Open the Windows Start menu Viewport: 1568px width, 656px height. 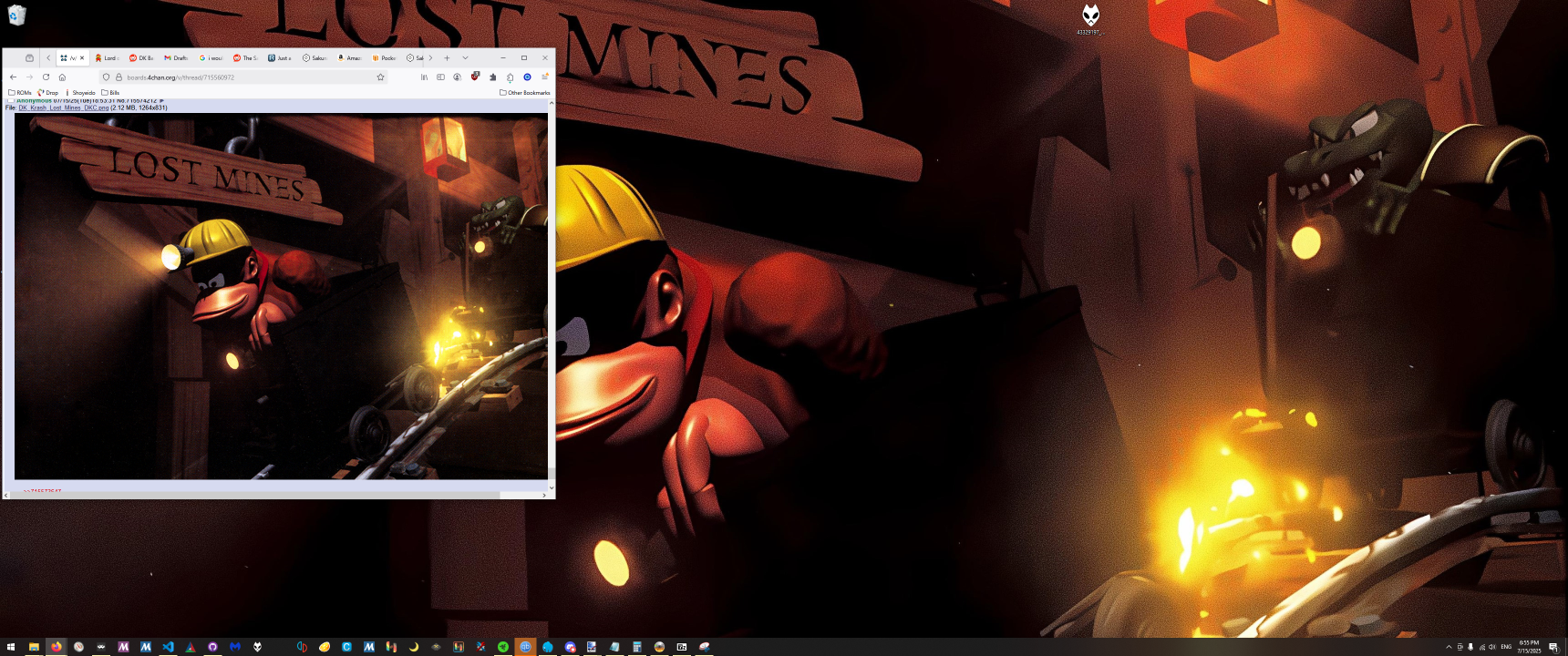[11, 647]
